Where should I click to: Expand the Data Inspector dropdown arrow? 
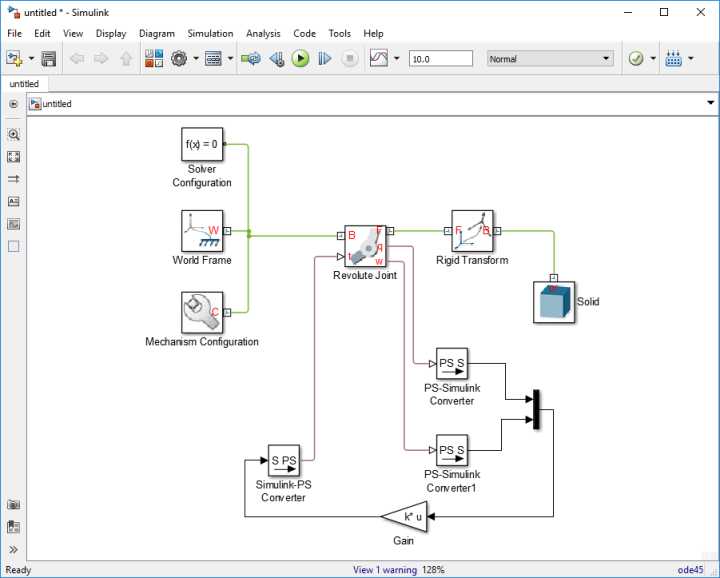click(x=397, y=59)
